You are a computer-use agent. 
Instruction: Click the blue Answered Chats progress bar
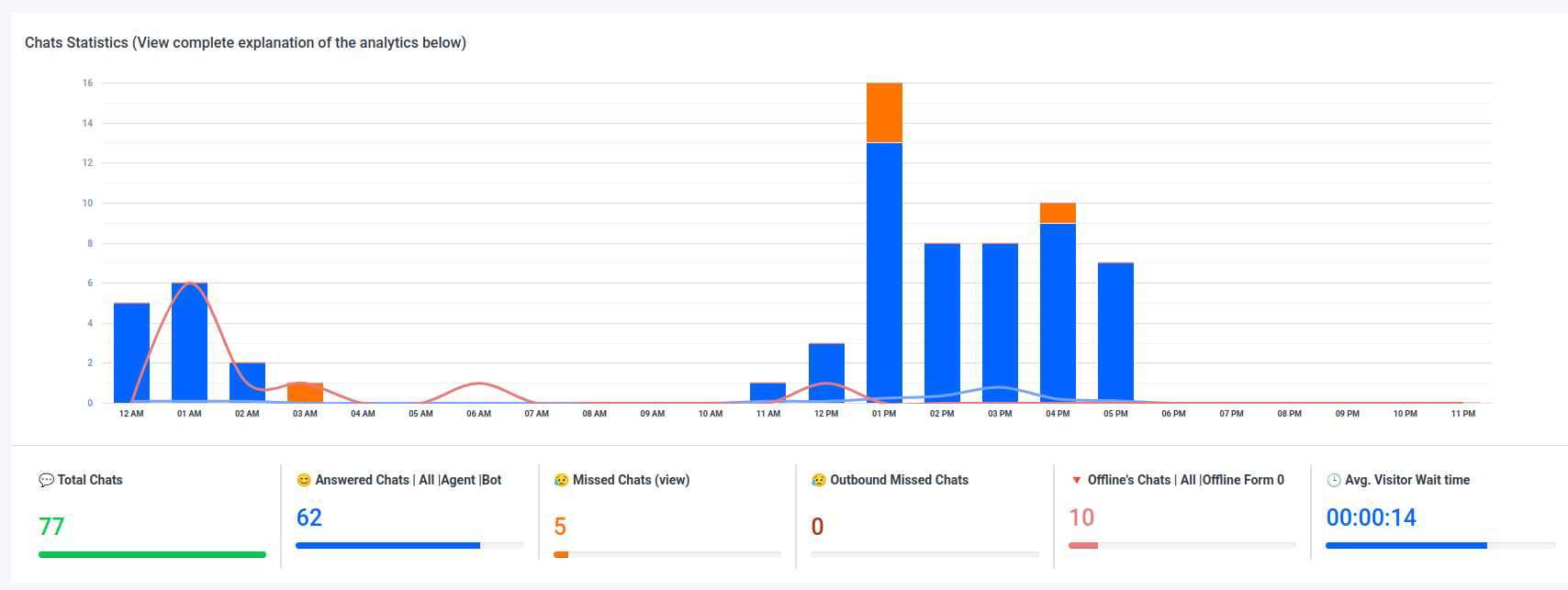point(387,545)
